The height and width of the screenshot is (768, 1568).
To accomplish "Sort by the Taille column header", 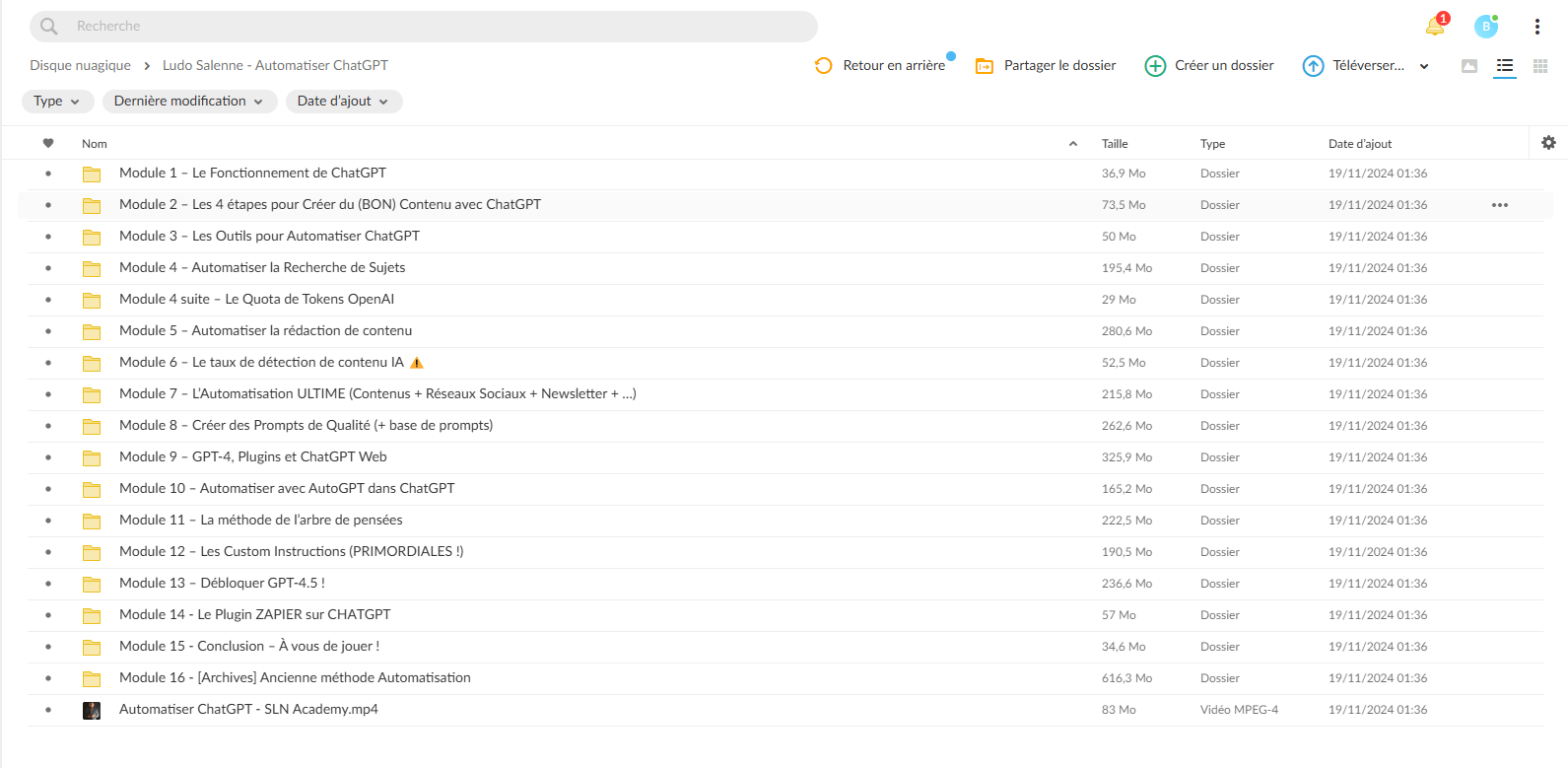I will [1115, 144].
